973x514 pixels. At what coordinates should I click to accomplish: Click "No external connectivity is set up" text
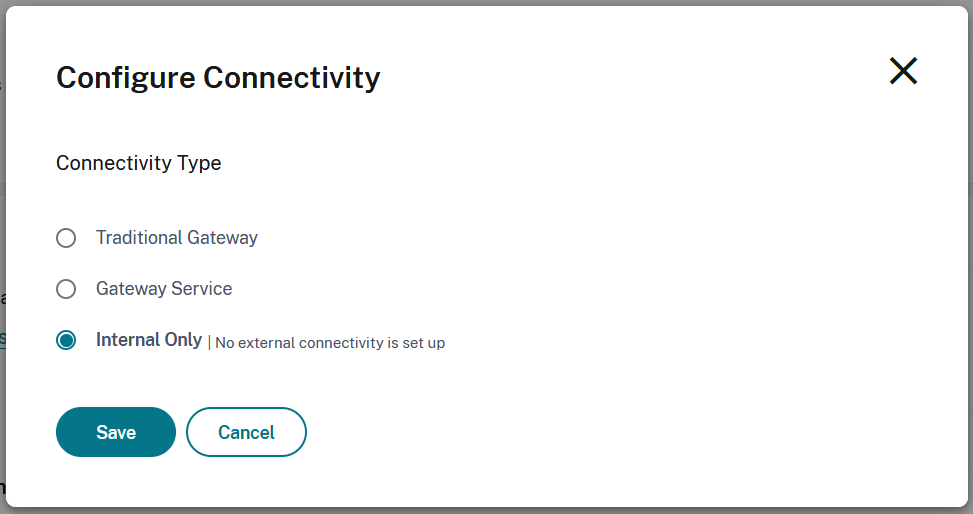pos(330,343)
